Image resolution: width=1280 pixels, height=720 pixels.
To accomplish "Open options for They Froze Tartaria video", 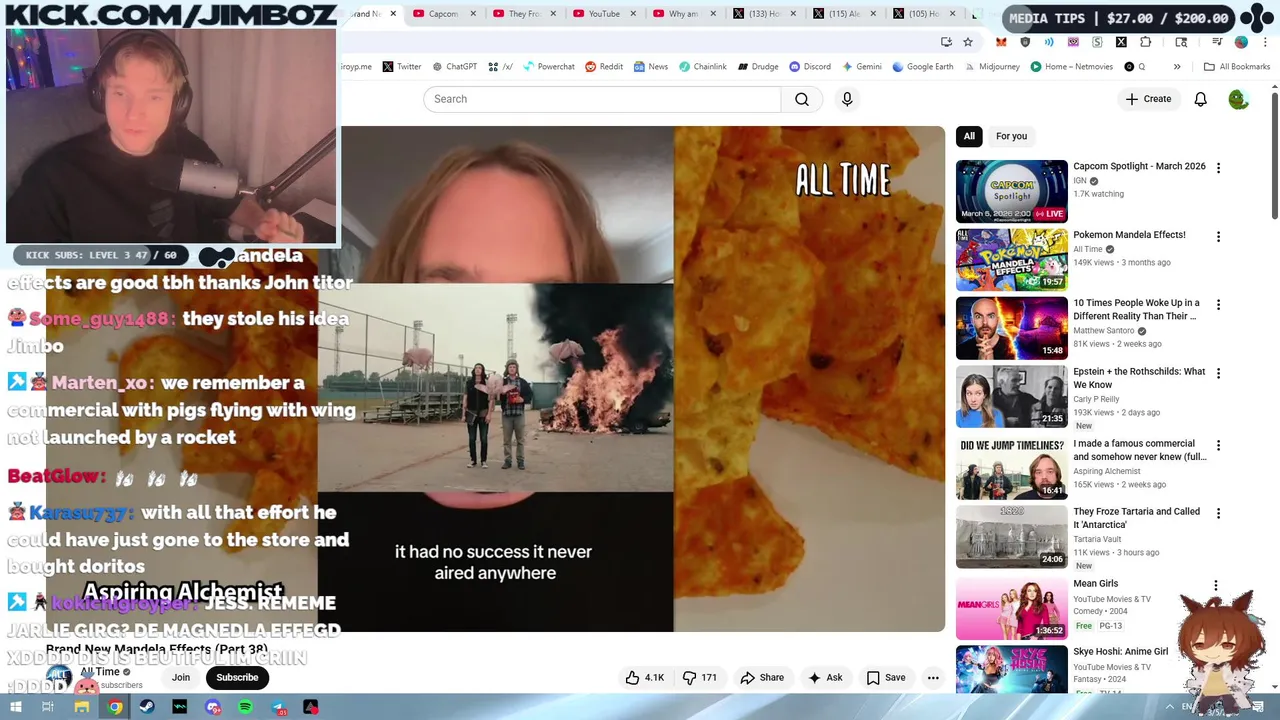I will (x=1218, y=513).
